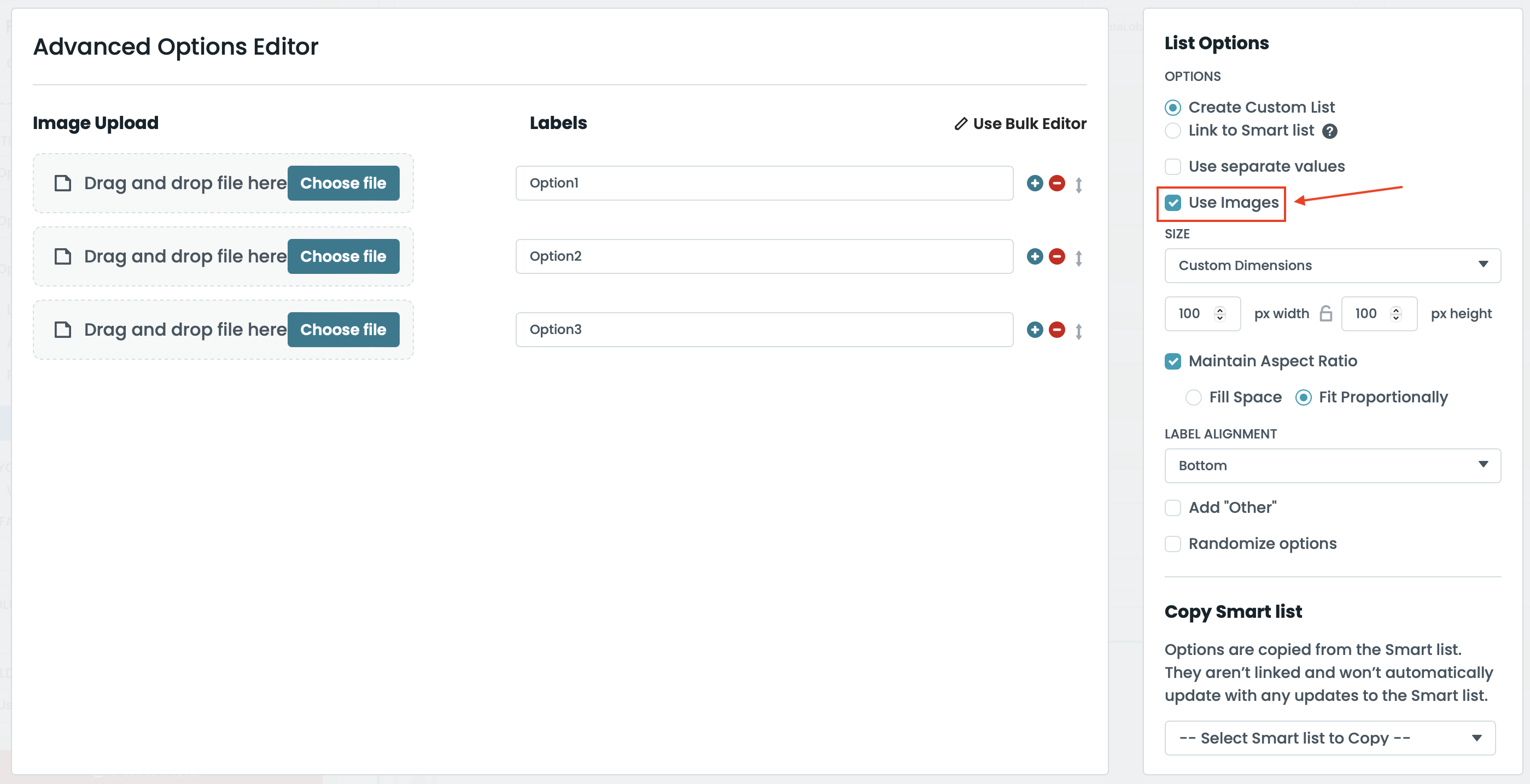
Task: Select the Fill Space radio option
Action: (1193, 397)
